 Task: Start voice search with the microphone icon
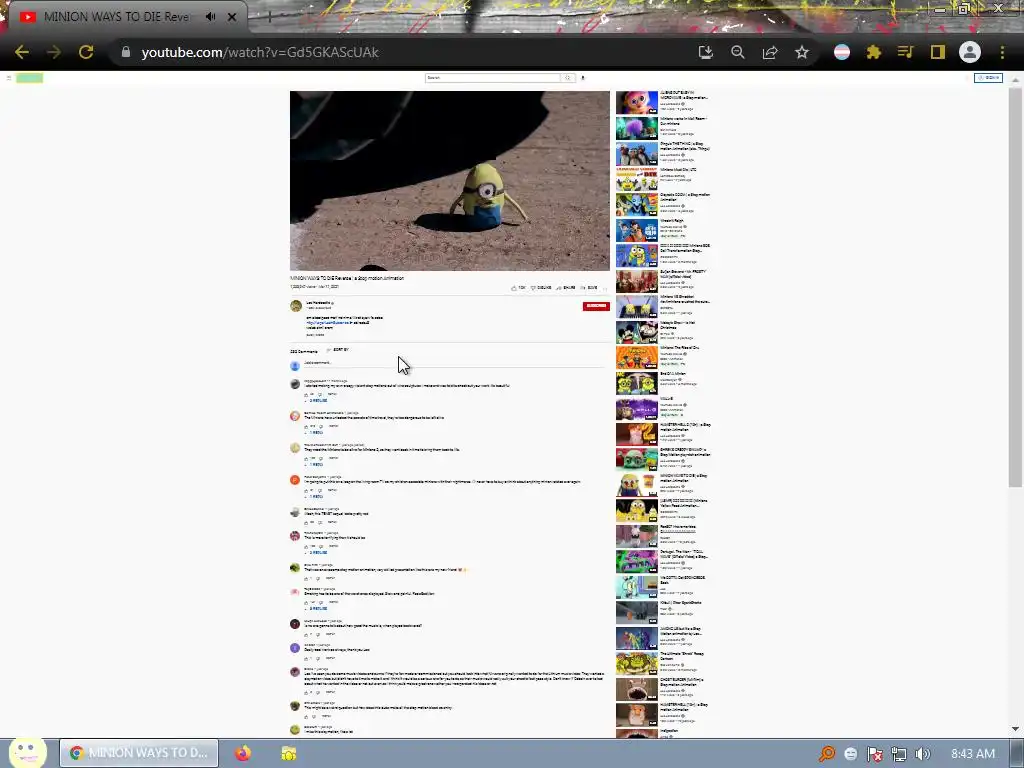[x=583, y=78]
